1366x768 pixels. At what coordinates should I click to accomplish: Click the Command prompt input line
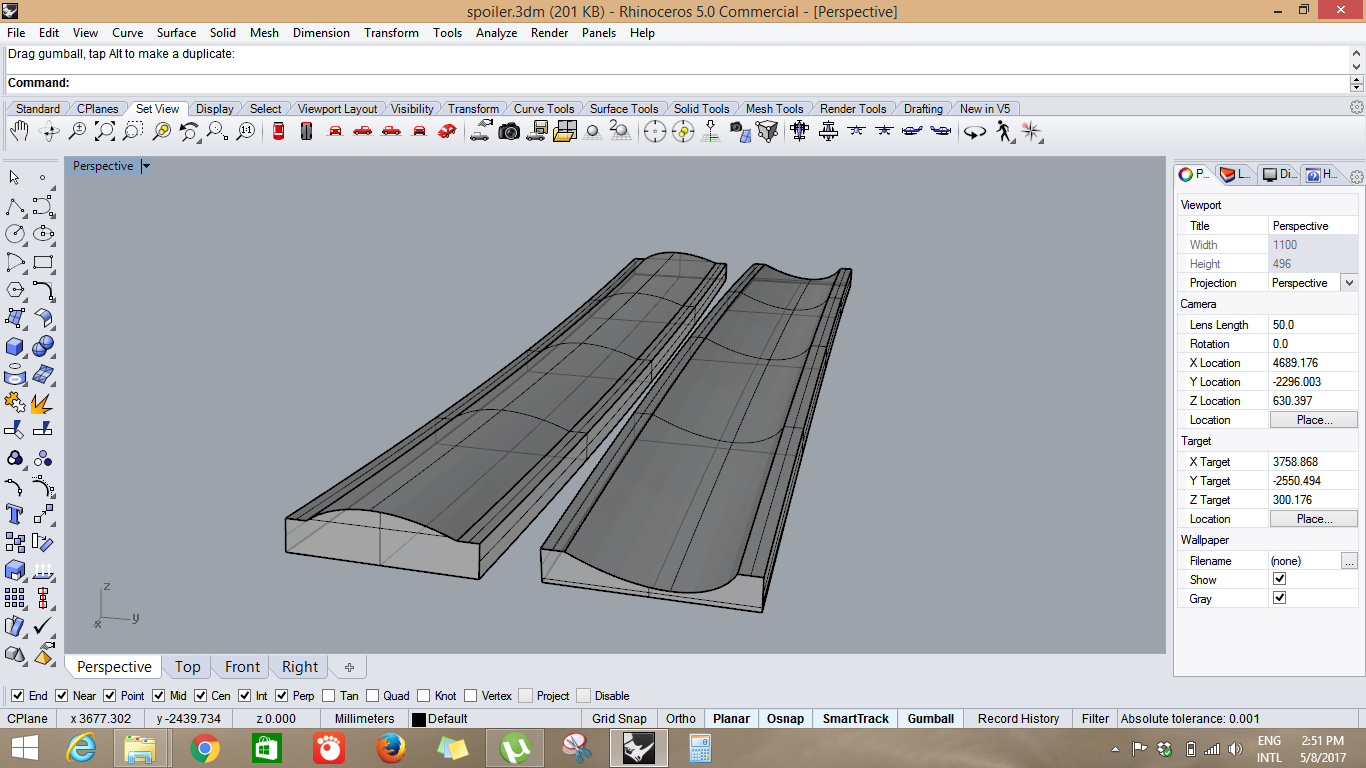[676, 83]
